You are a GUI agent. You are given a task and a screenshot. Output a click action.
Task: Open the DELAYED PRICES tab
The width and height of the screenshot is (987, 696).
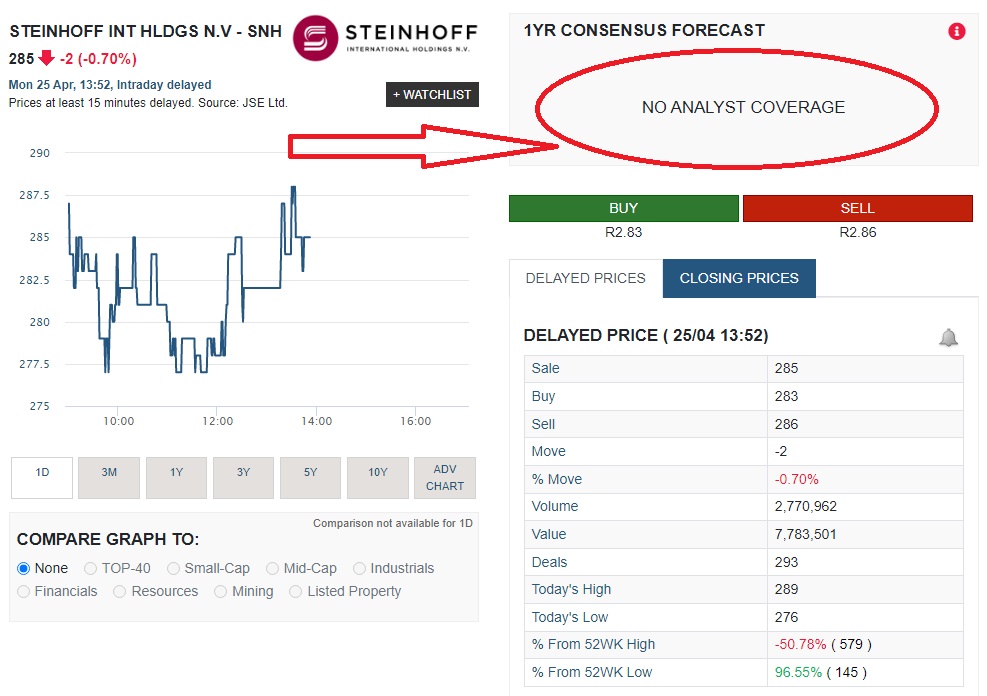tap(584, 278)
